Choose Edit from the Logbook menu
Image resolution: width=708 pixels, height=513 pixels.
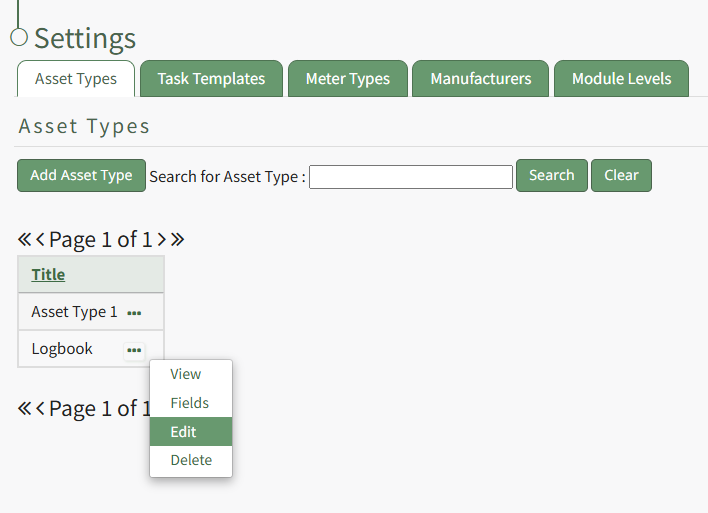[x=184, y=432]
